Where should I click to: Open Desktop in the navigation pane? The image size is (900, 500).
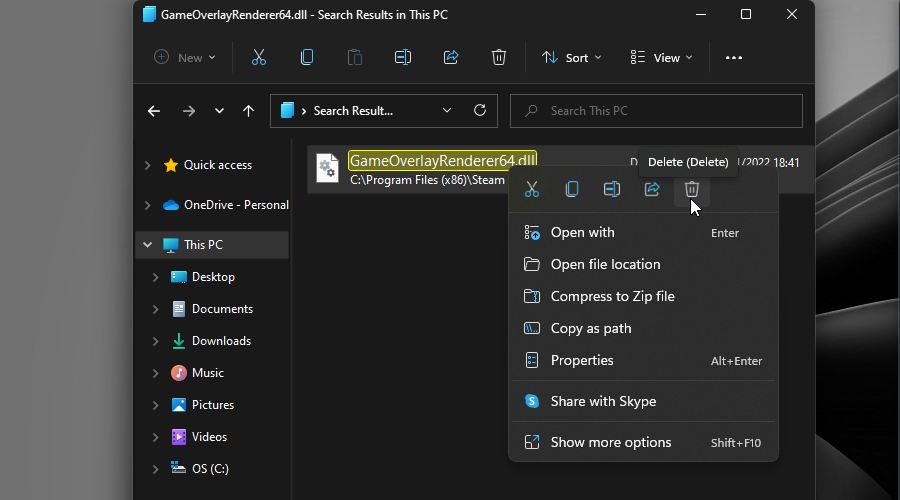tap(213, 277)
